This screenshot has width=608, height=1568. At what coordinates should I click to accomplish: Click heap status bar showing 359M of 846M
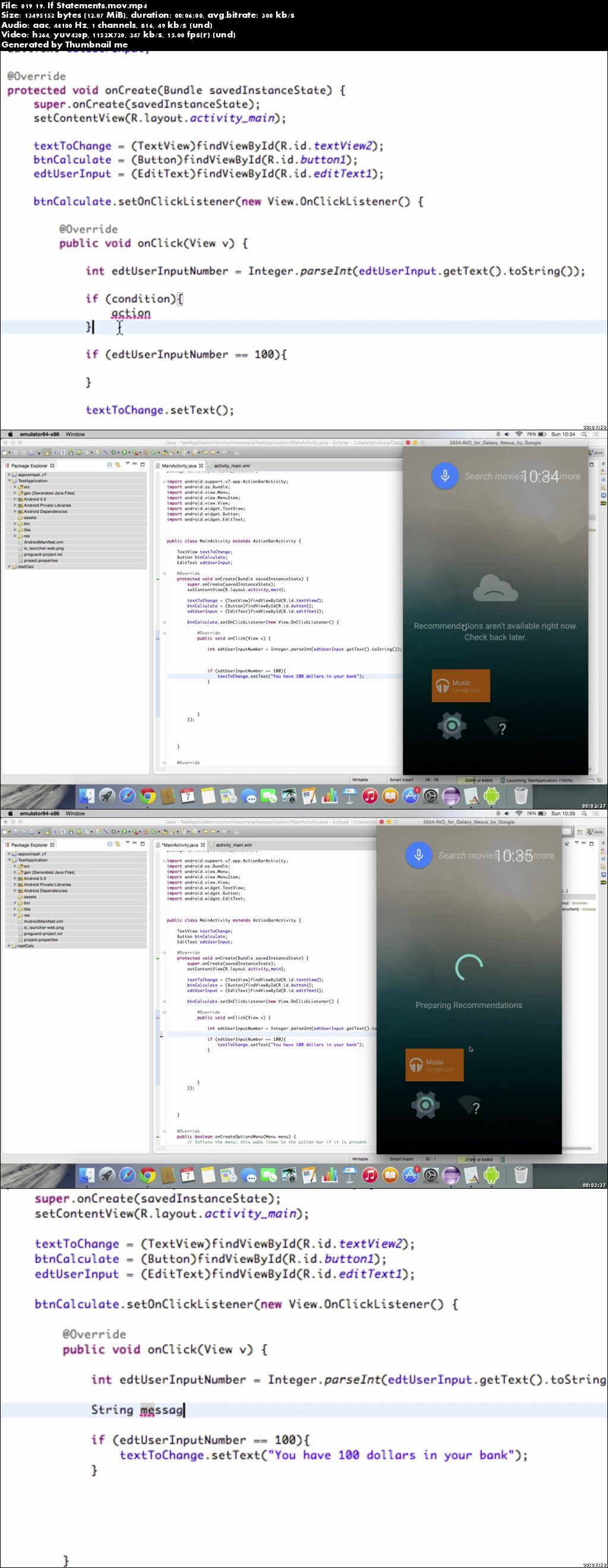click(x=479, y=780)
